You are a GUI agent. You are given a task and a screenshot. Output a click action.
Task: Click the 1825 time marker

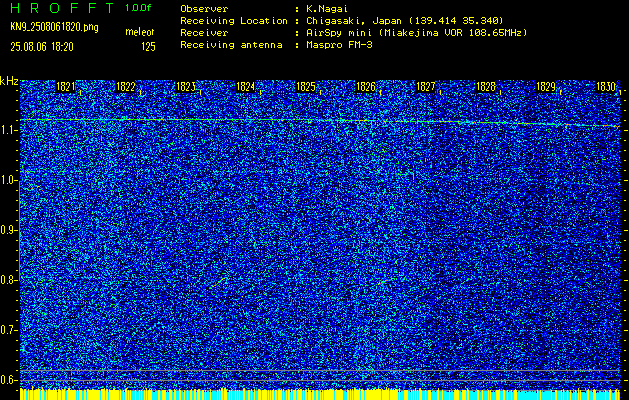point(306,87)
